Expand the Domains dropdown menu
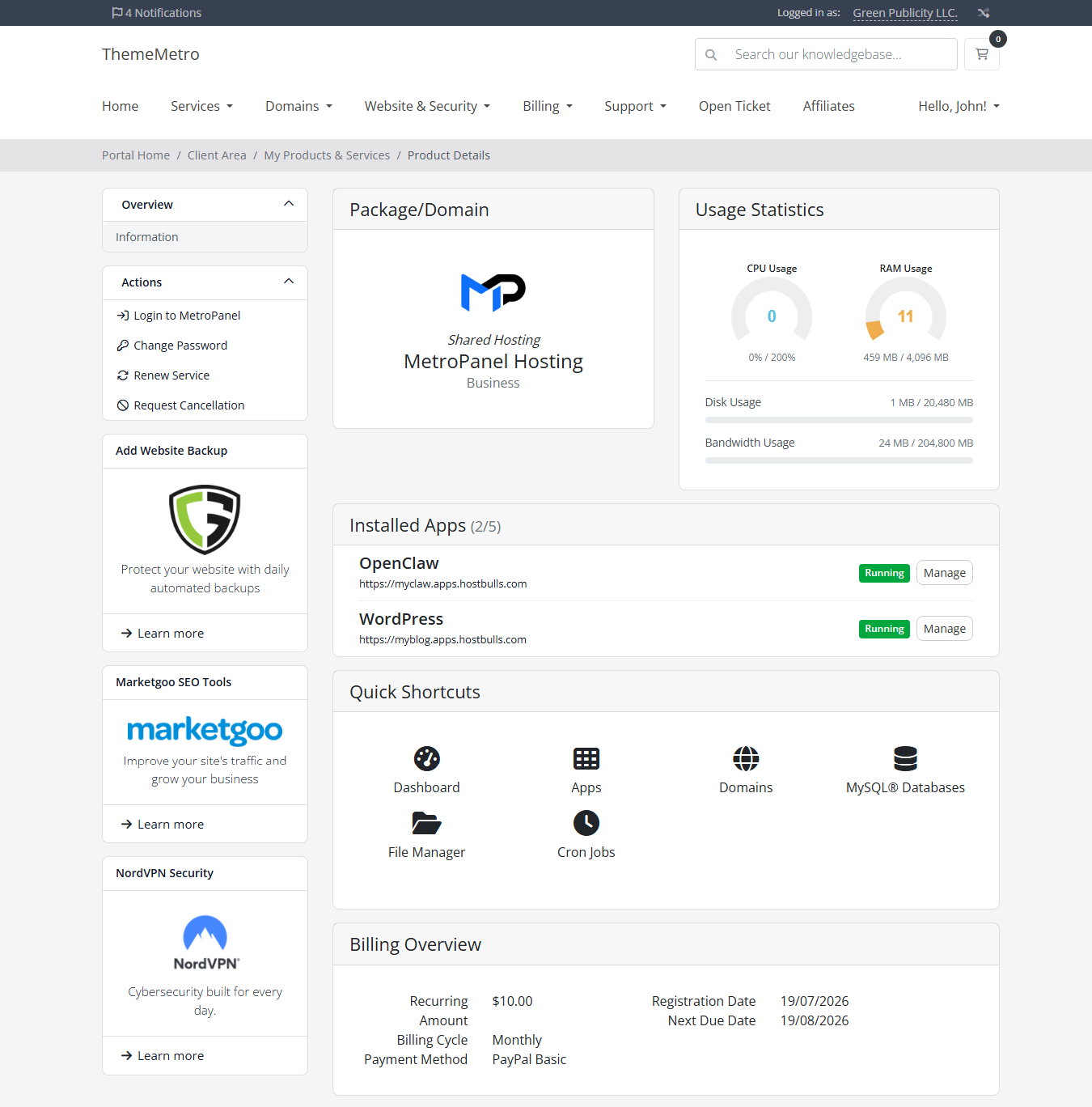Screen dimensions: 1092x1107 (298, 106)
